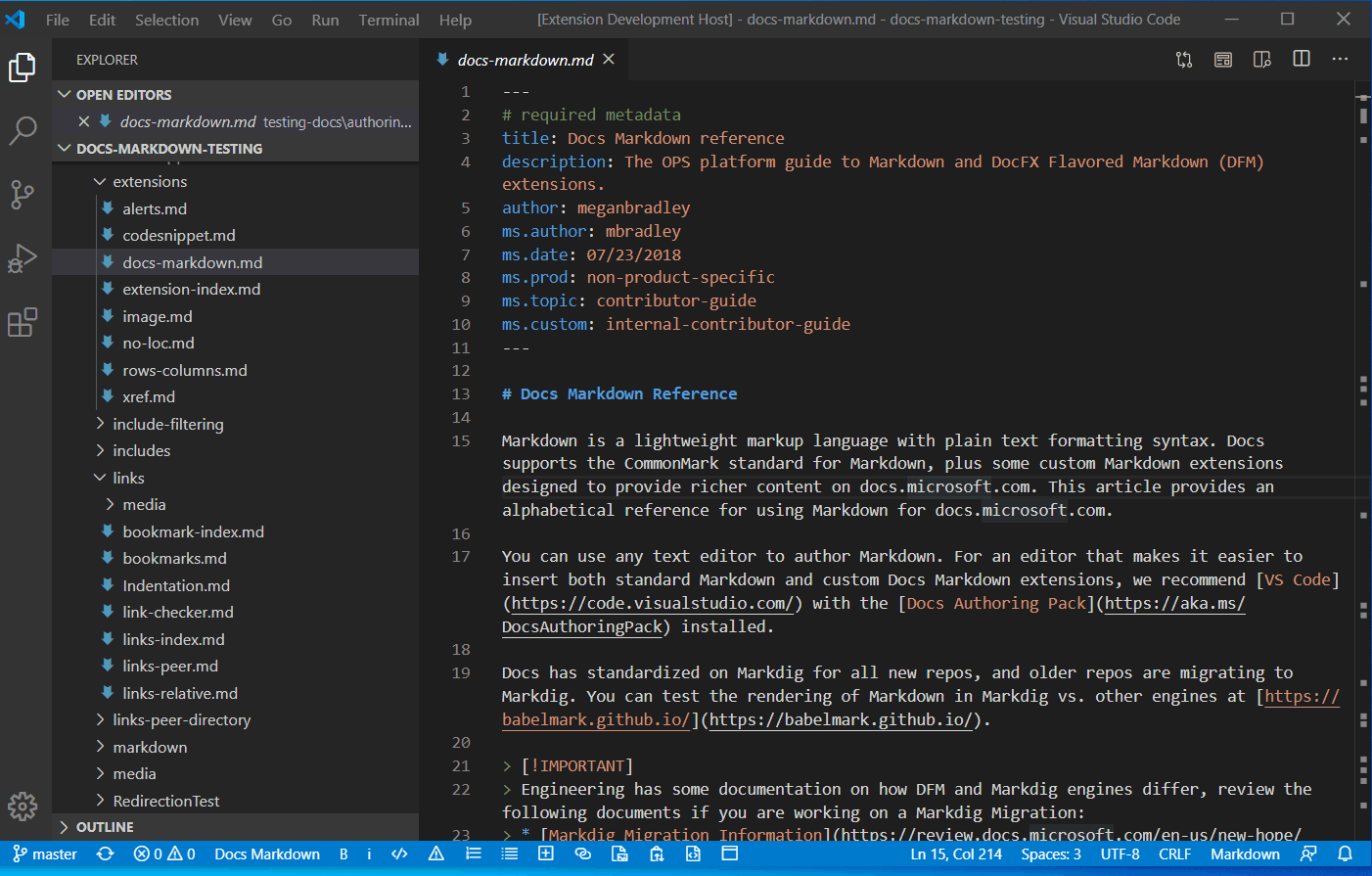This screenshot has width=1372, height=876.
Task: Open the Terminal menu
Action: [389, 20]
